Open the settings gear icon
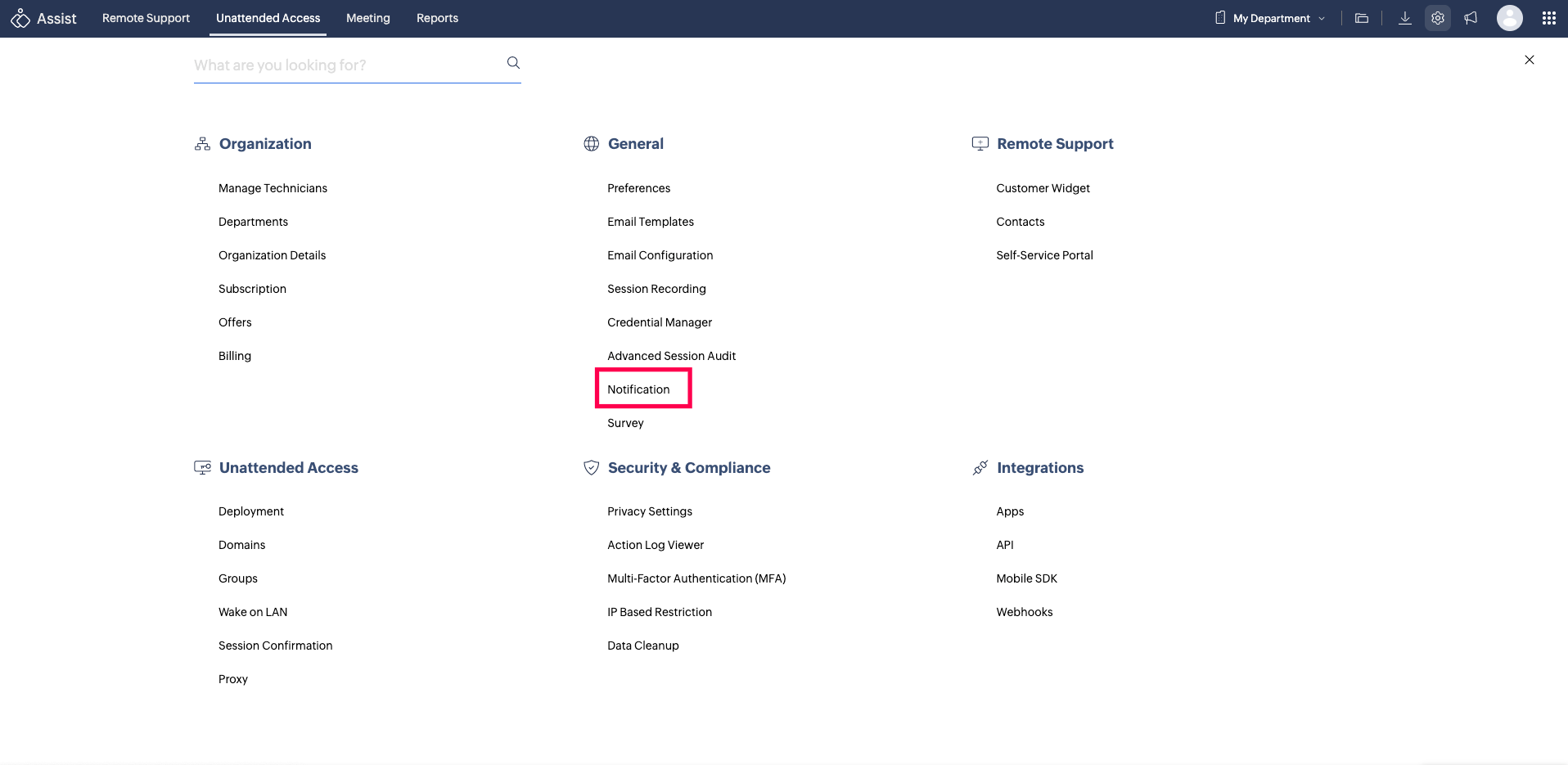The image size is (1568, 765). 1437,18
